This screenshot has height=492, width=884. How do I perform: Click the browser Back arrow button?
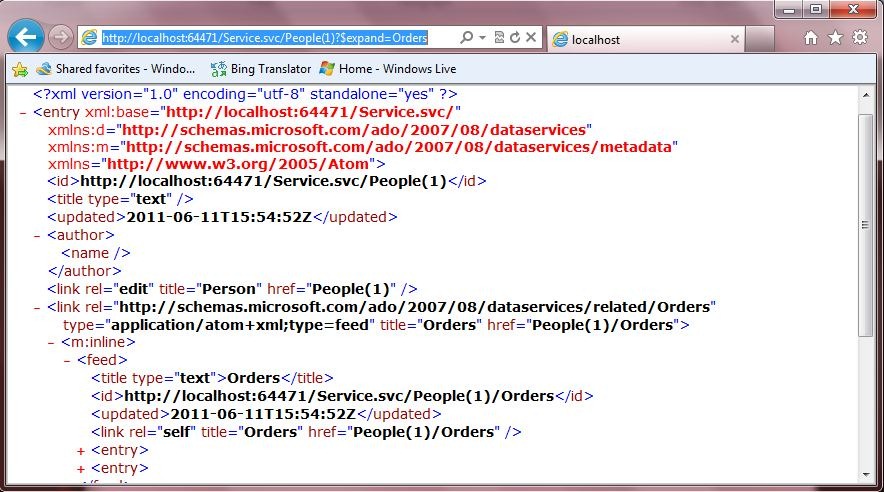click(x=24, y=38)
